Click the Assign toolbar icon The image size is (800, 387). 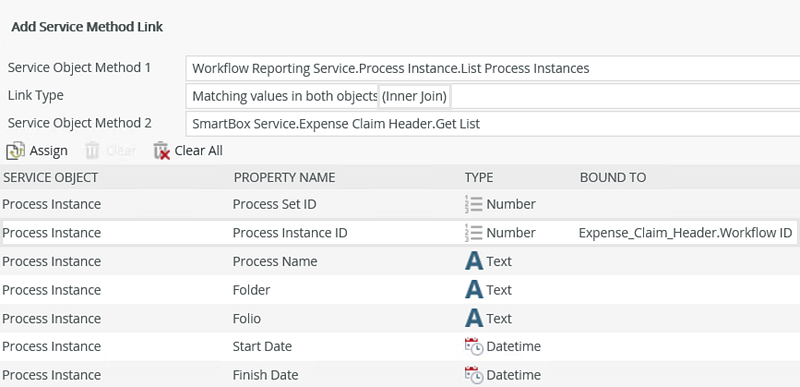pyautogui.click(x=15, y=151)
